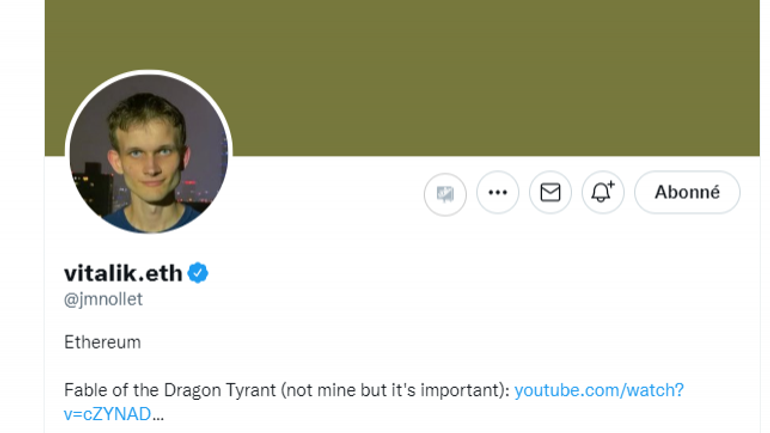Image resolution: width=770 pixels, height=433 pixels.
Task: Open the round profile picture
Action: click(x=148, y=155)
